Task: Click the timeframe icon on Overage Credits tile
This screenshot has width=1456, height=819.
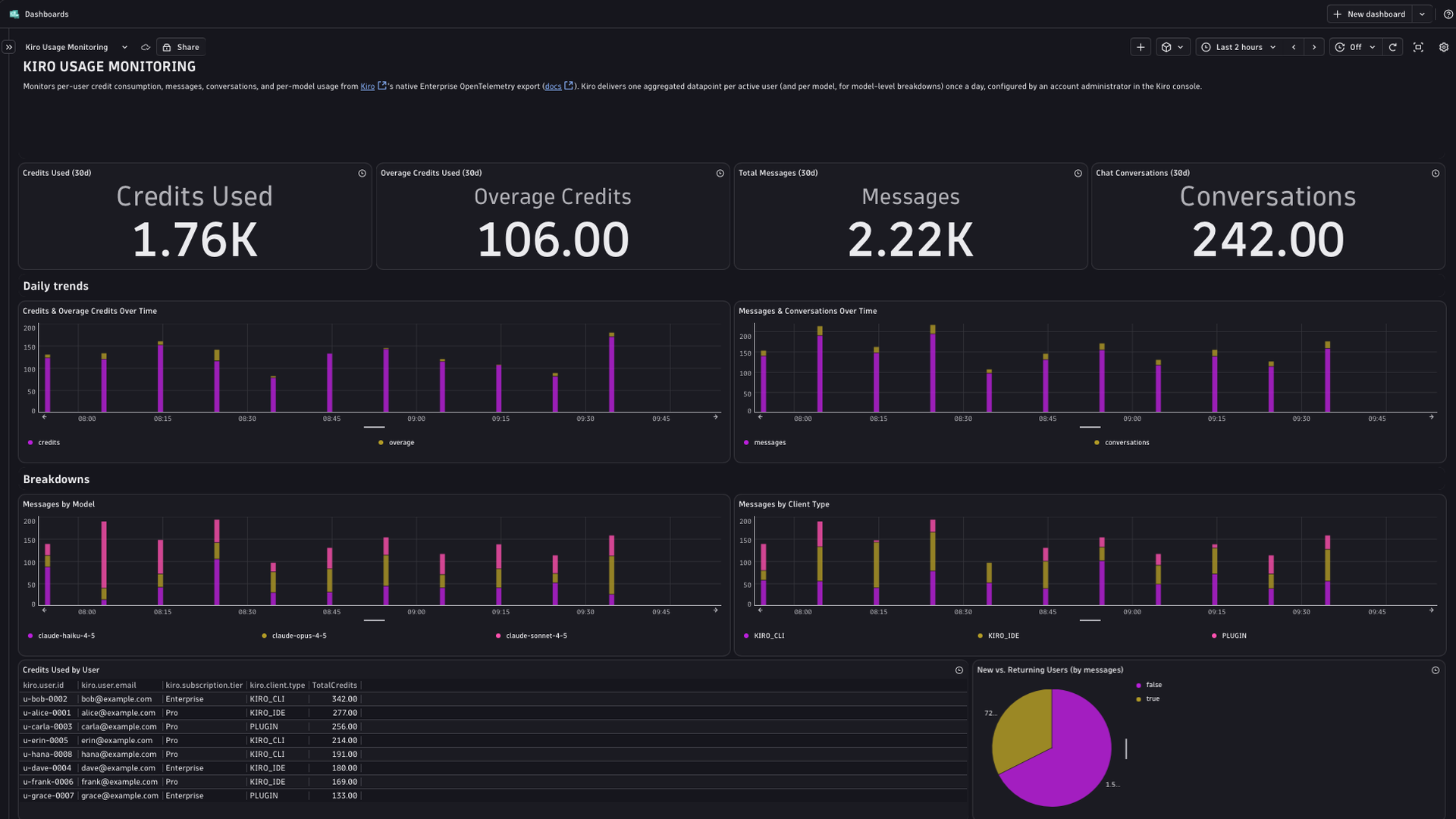Action: click(x=720, y=174)
